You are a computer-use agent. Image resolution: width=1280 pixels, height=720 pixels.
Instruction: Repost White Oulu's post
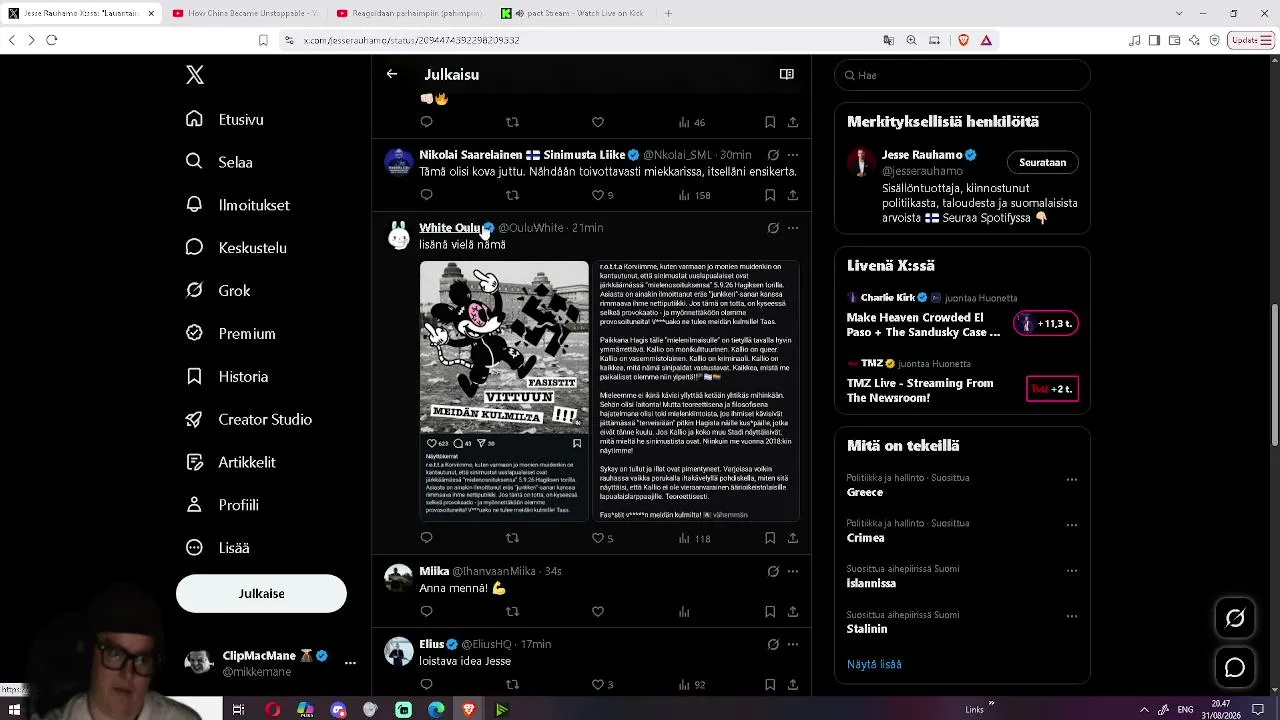pyautogui.click(x=512, y=538)
